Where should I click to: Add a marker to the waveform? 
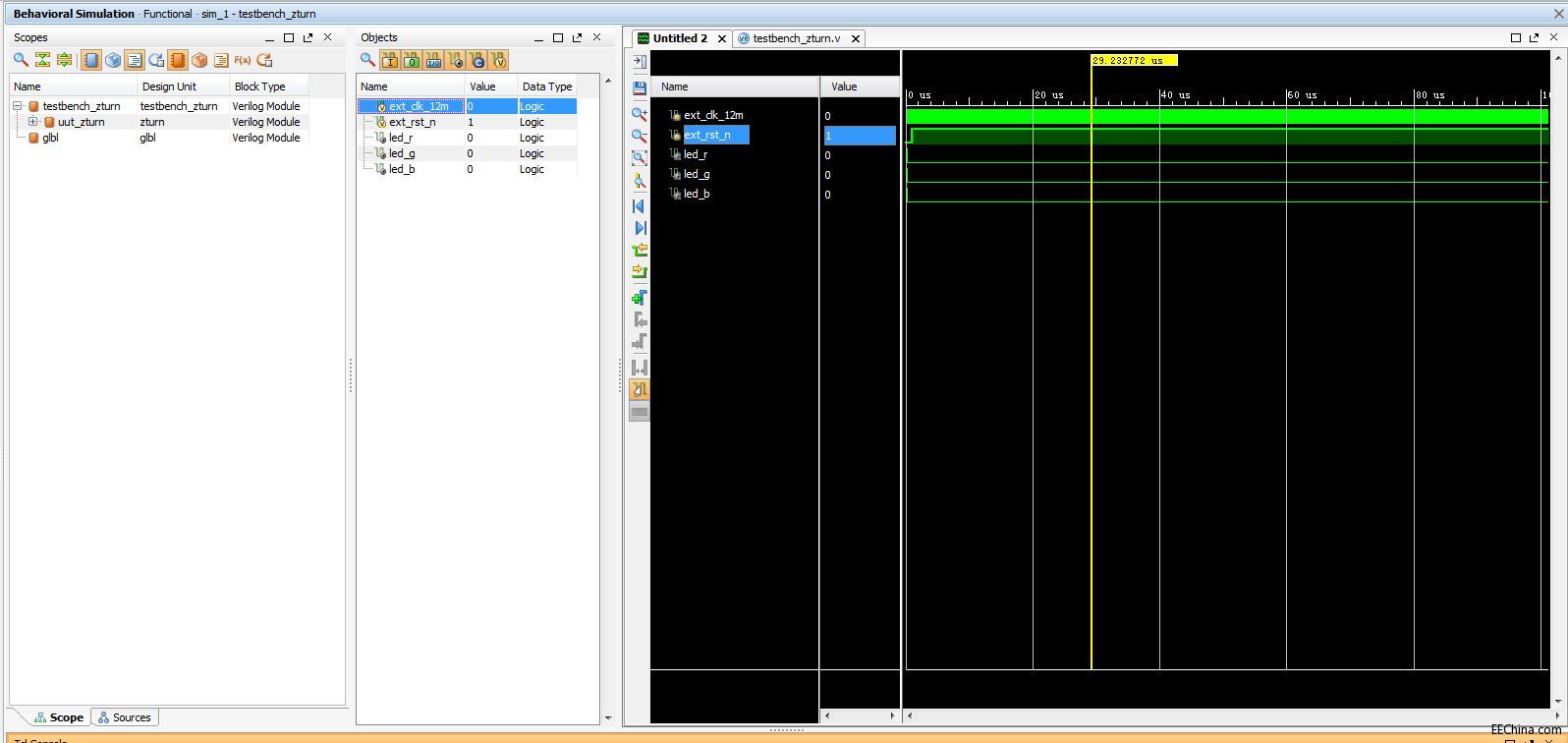click(x=640, y=297)
